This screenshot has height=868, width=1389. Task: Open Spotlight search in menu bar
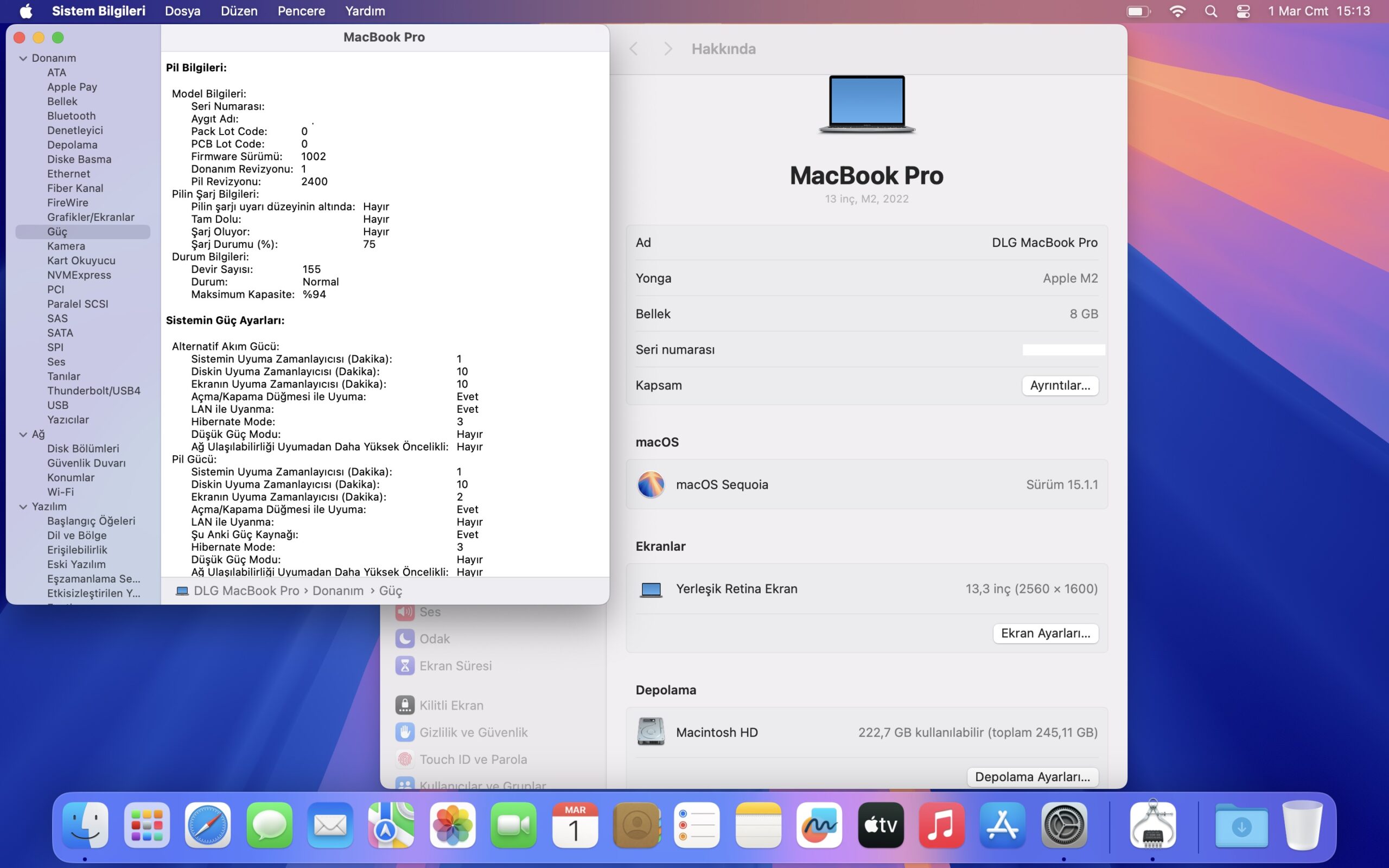tap(1210, 11)
